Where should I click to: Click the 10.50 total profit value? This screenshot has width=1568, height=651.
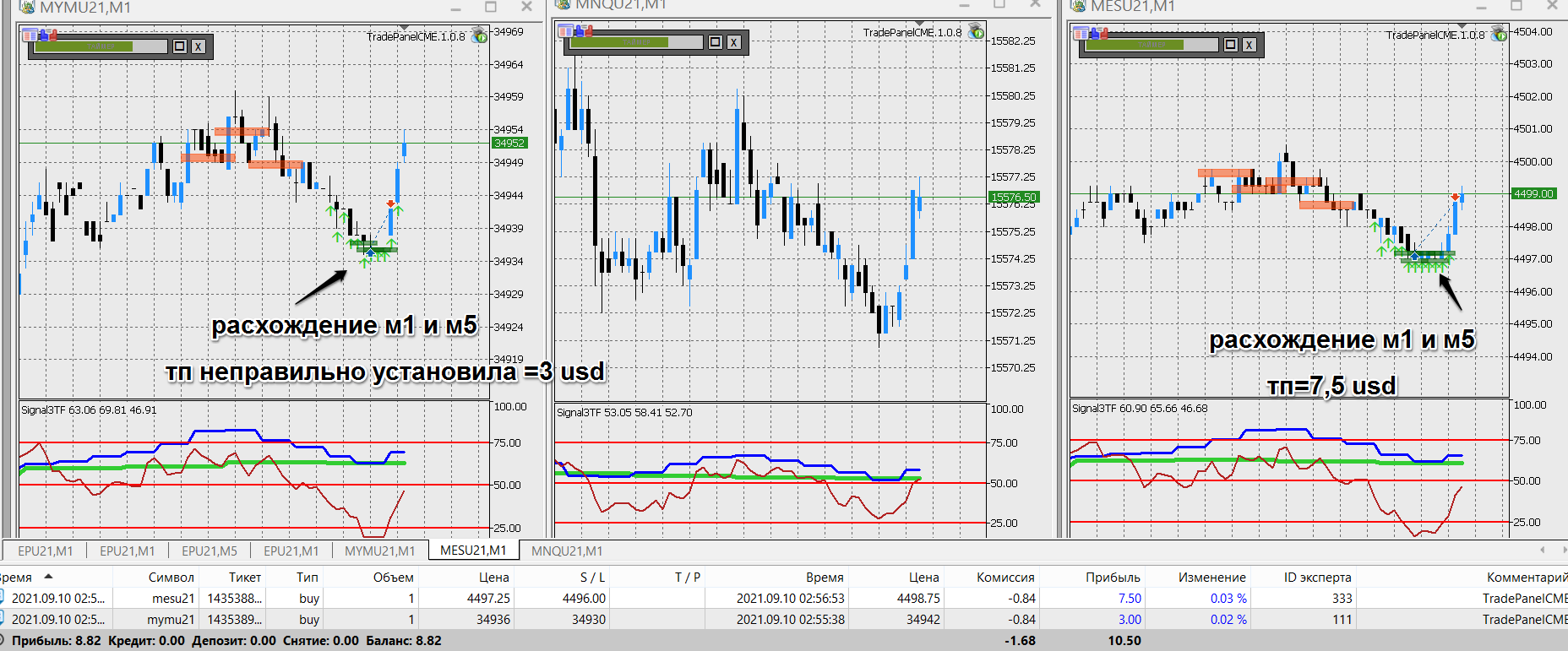point(1124,641)
